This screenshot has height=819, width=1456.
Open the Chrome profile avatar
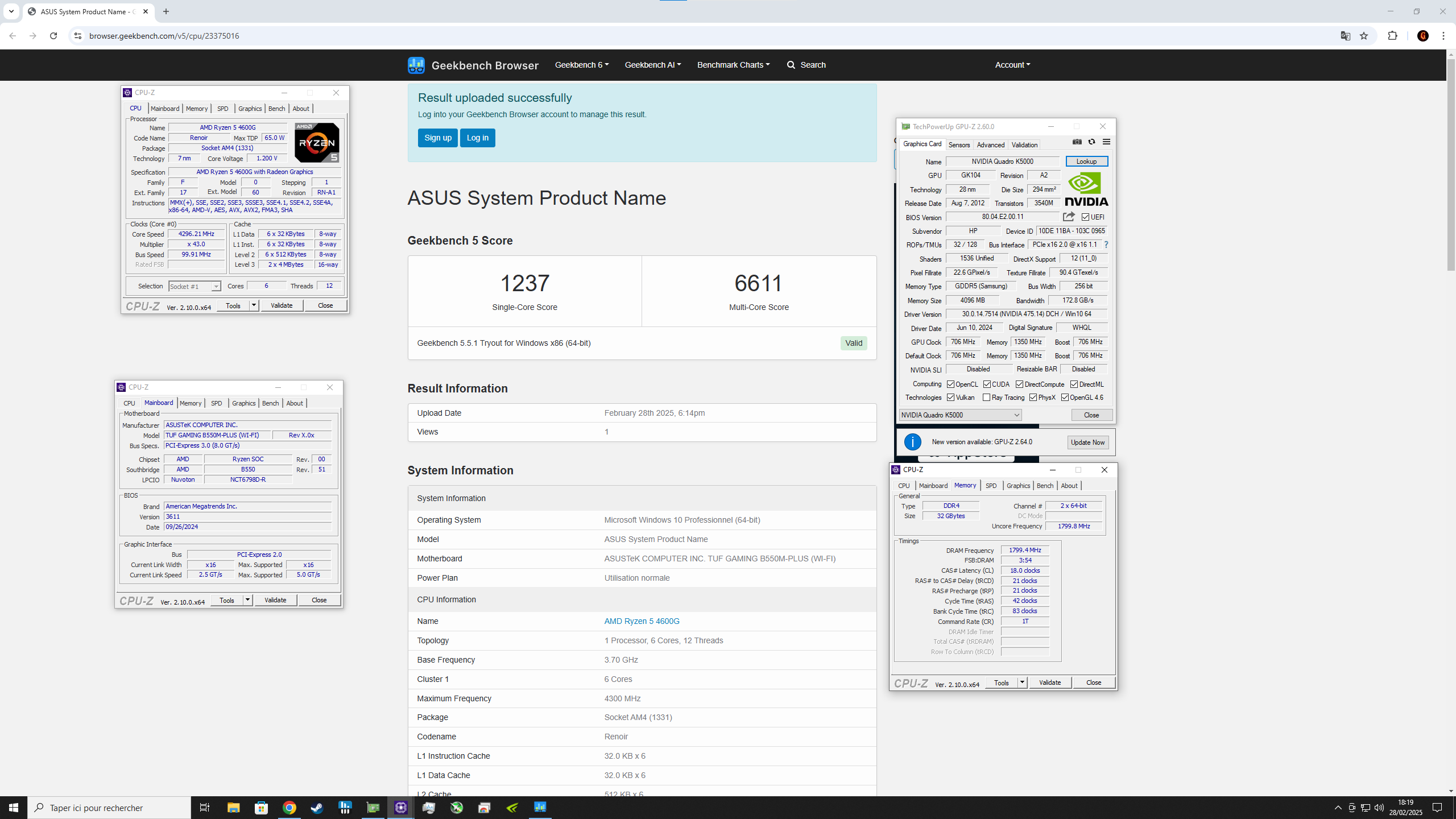click(1423, 36)
